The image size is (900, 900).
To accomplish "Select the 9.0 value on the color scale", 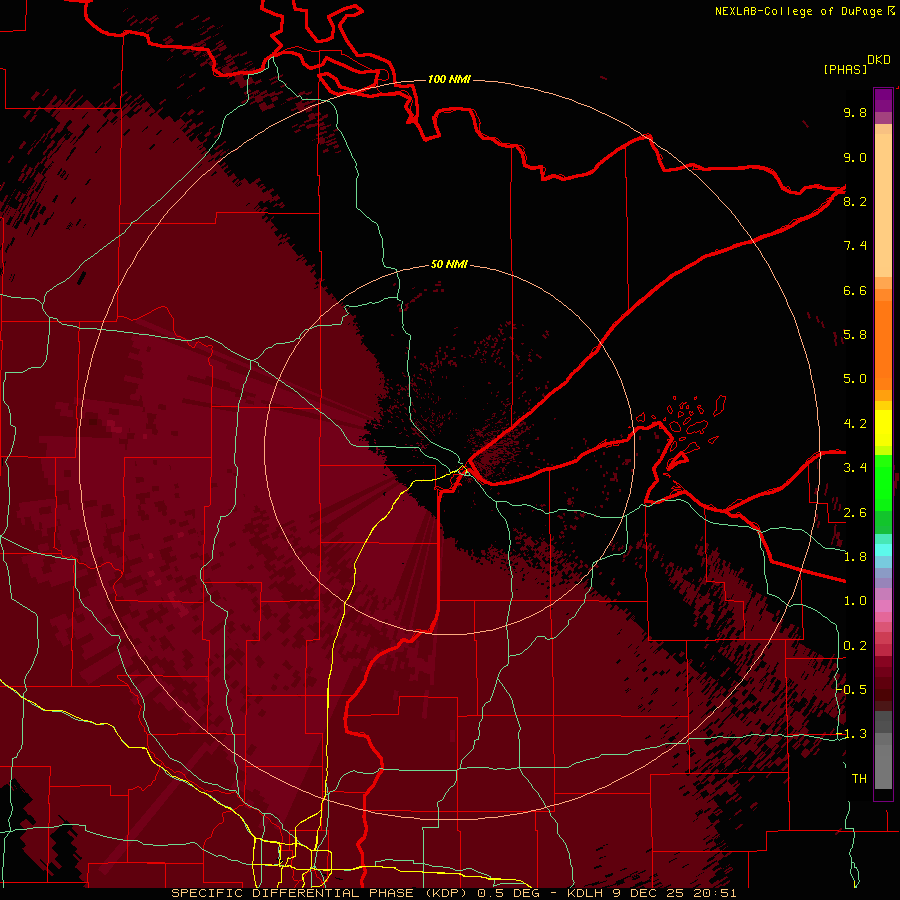I will (x=855, y=157).
